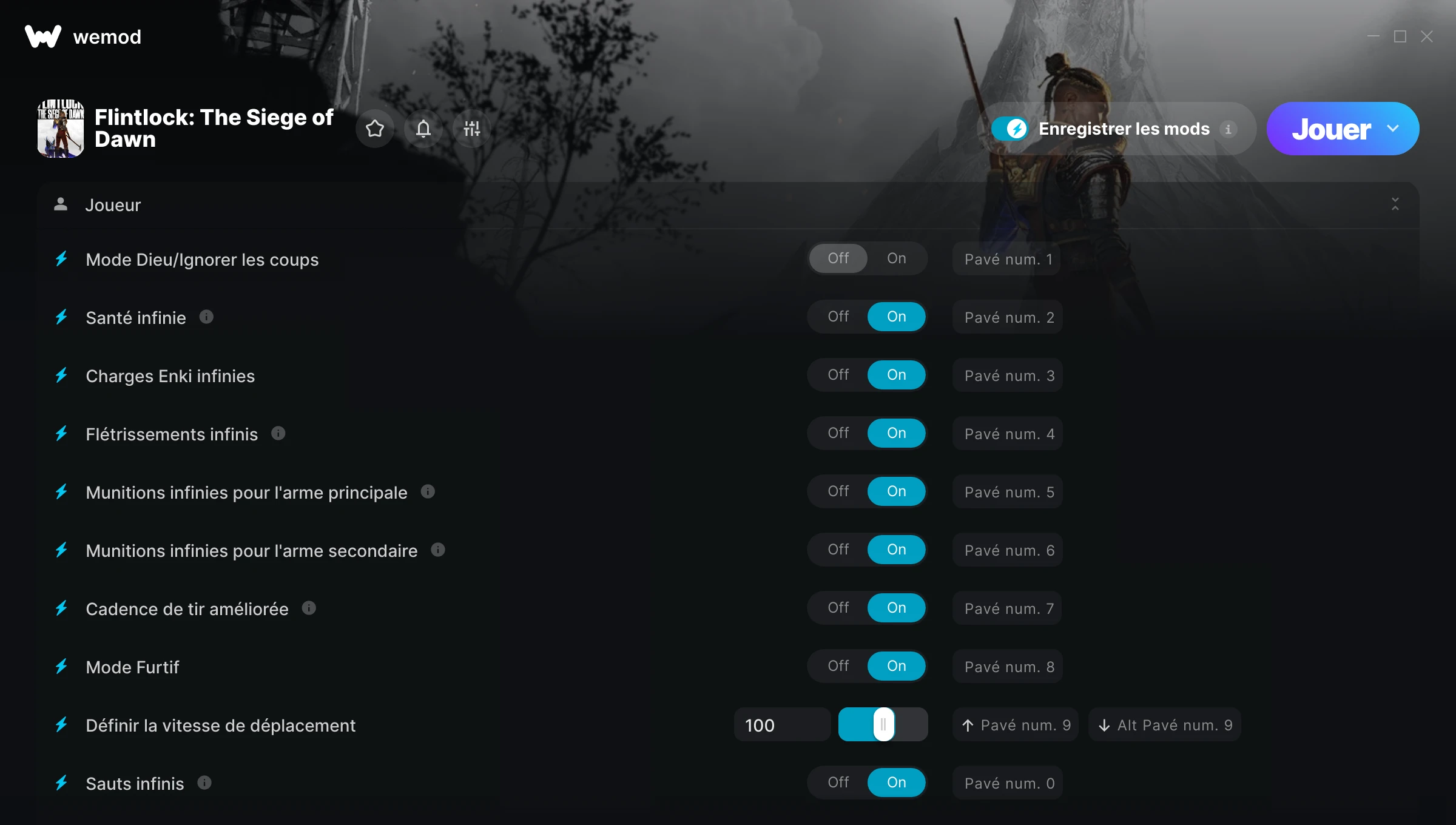Turn Off Charges Enki infinies
The height and width of the screenshot is (825, 1456).
click(838, 375)
